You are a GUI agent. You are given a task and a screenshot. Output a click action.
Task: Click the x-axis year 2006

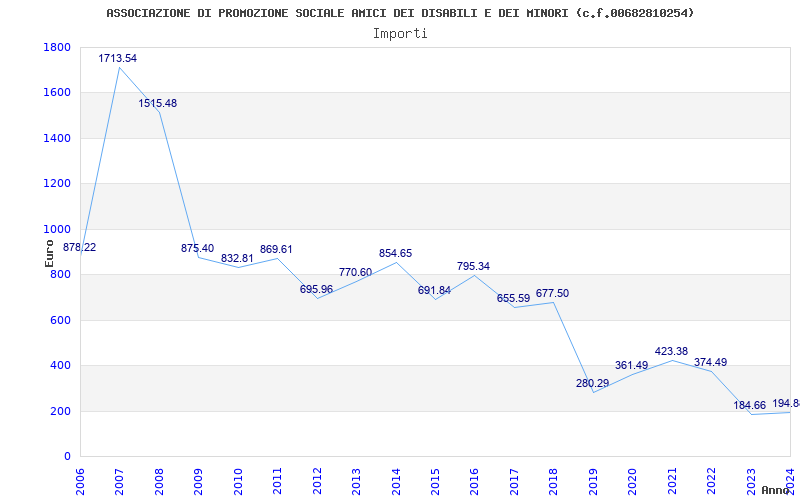pos(80,482)
